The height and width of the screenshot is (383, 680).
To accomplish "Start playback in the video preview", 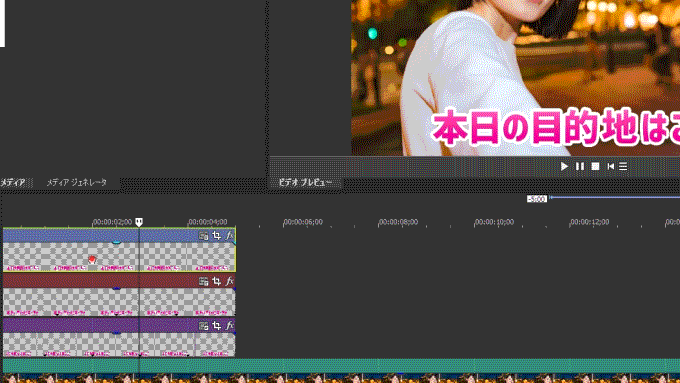I will tap(564, 167).
